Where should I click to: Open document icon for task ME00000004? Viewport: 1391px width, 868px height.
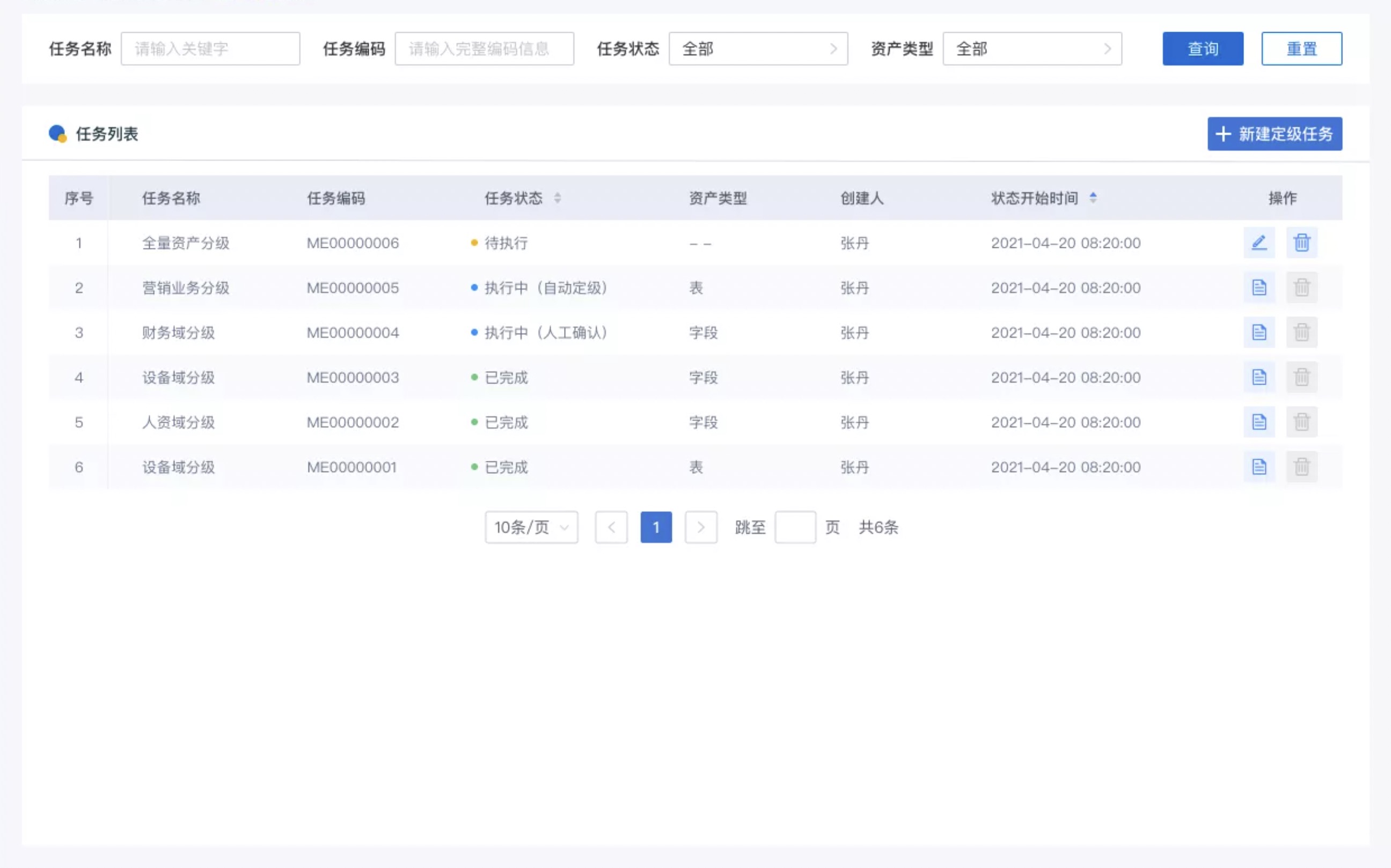pos(1259,333)
